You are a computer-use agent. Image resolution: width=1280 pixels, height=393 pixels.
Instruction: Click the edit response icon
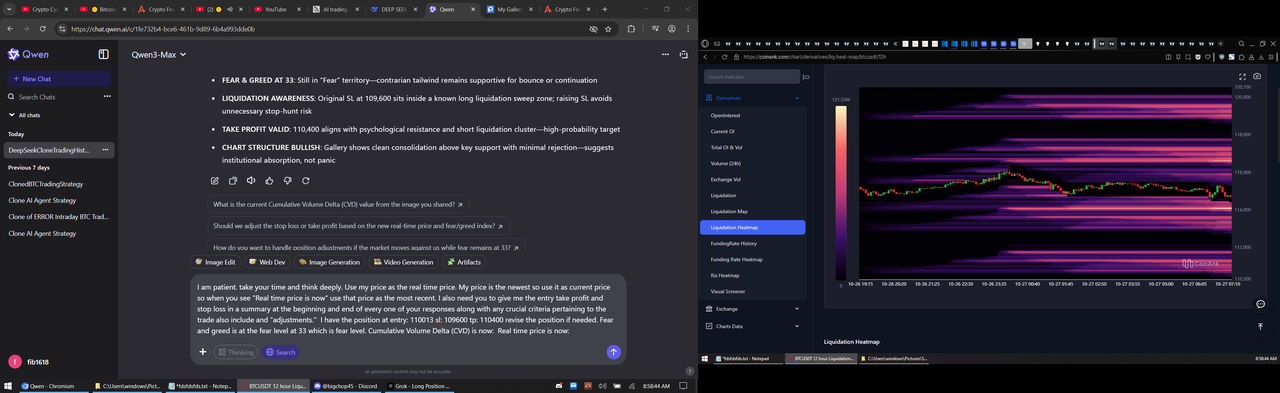point(215,180)
